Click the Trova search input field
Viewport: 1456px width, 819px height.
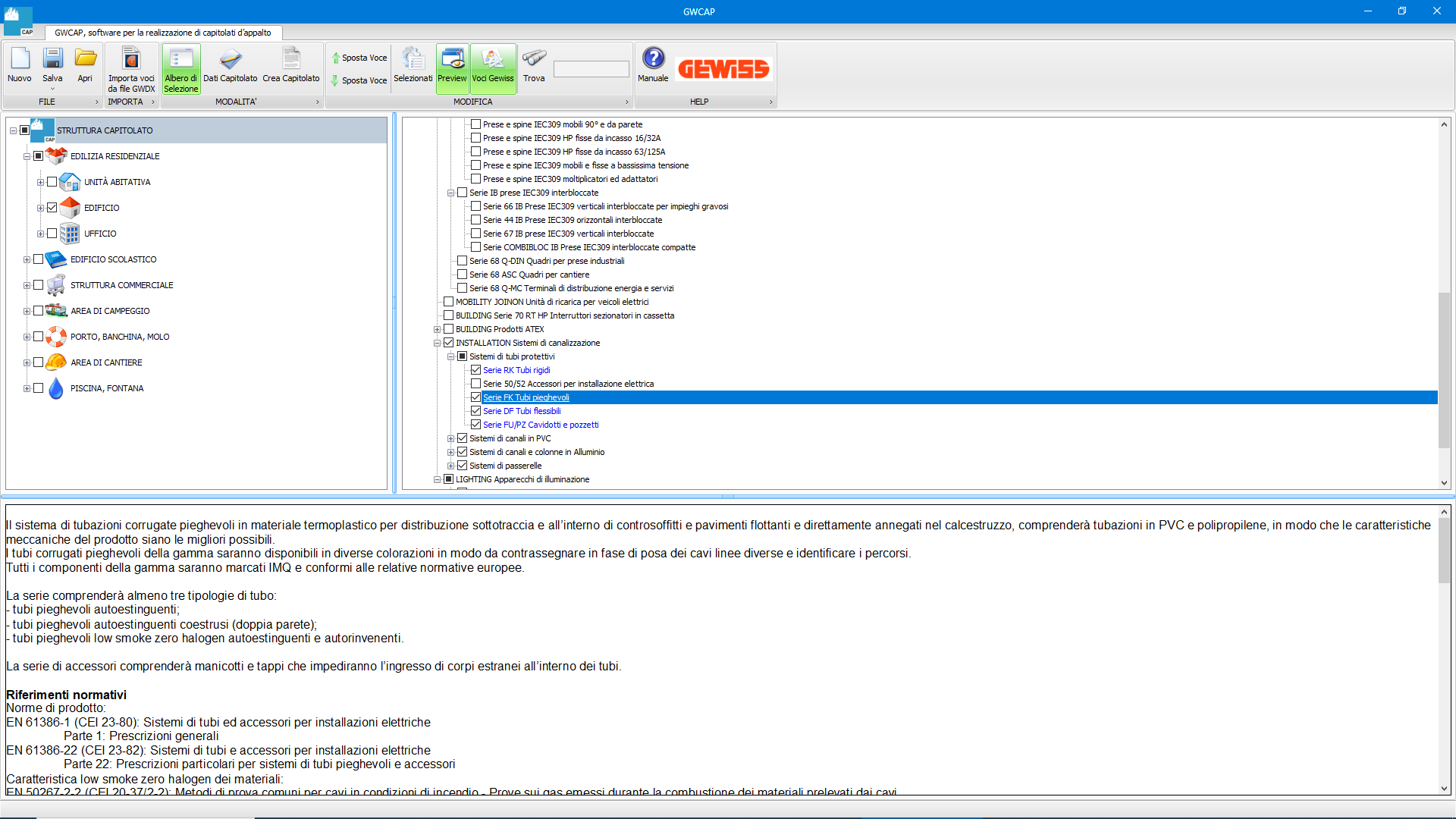(x=591, y=69)
